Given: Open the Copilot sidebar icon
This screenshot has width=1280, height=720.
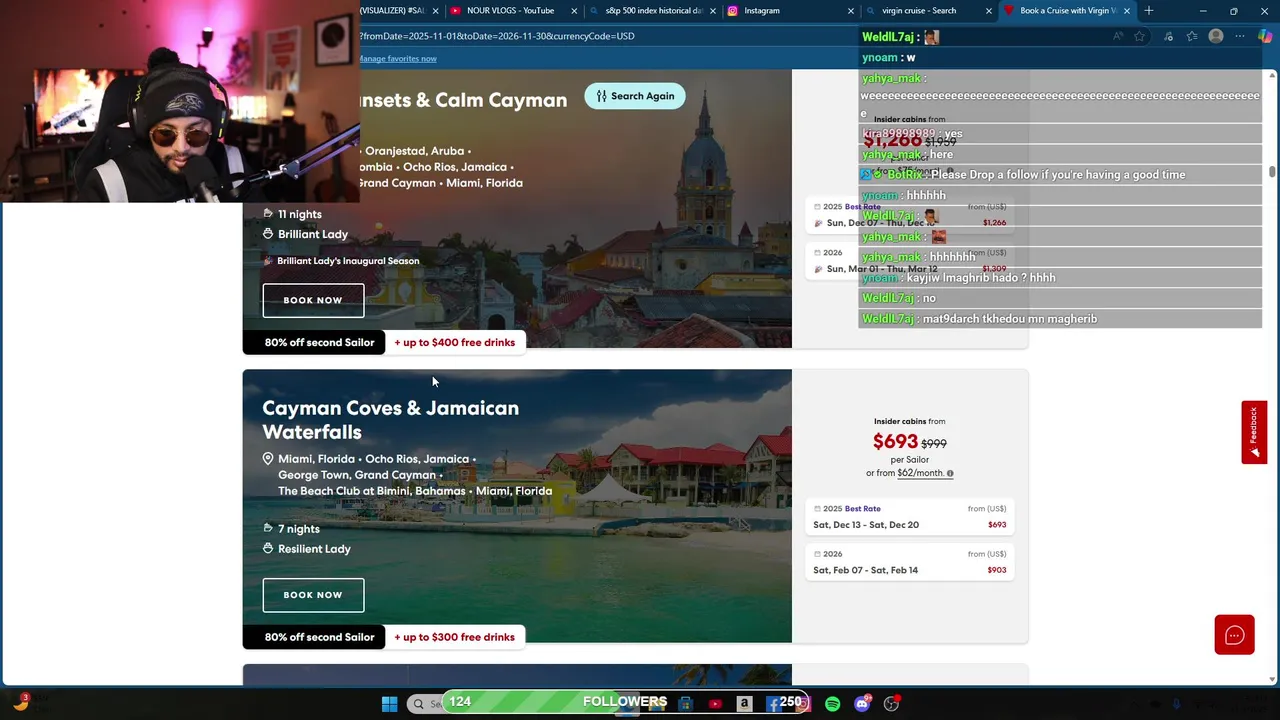Looking at the screenshot, I should [1265, 37].
